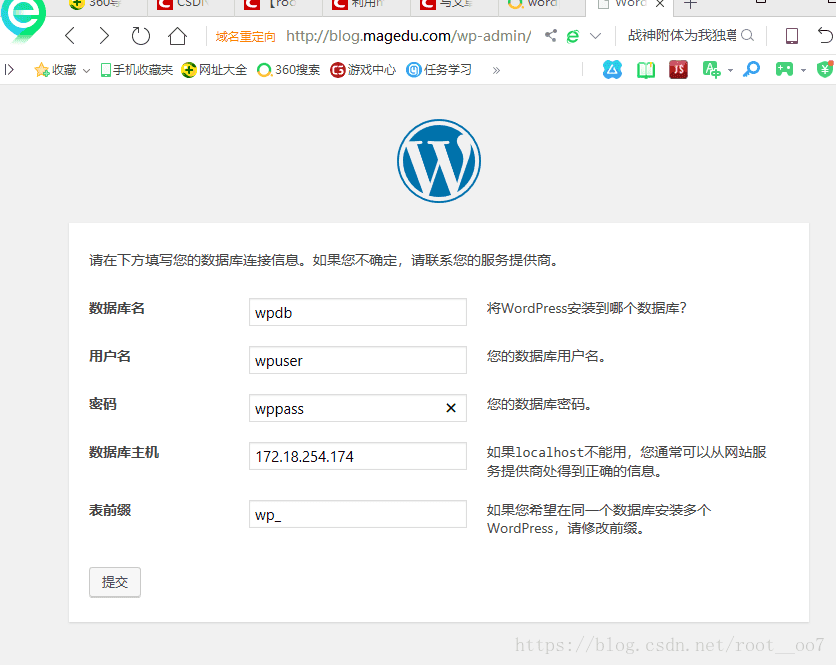Image resolution: width=836 pixels, height=665 pixels.
Task: Click the 域名重定向 label in address bar
Action: coord(245,37)
